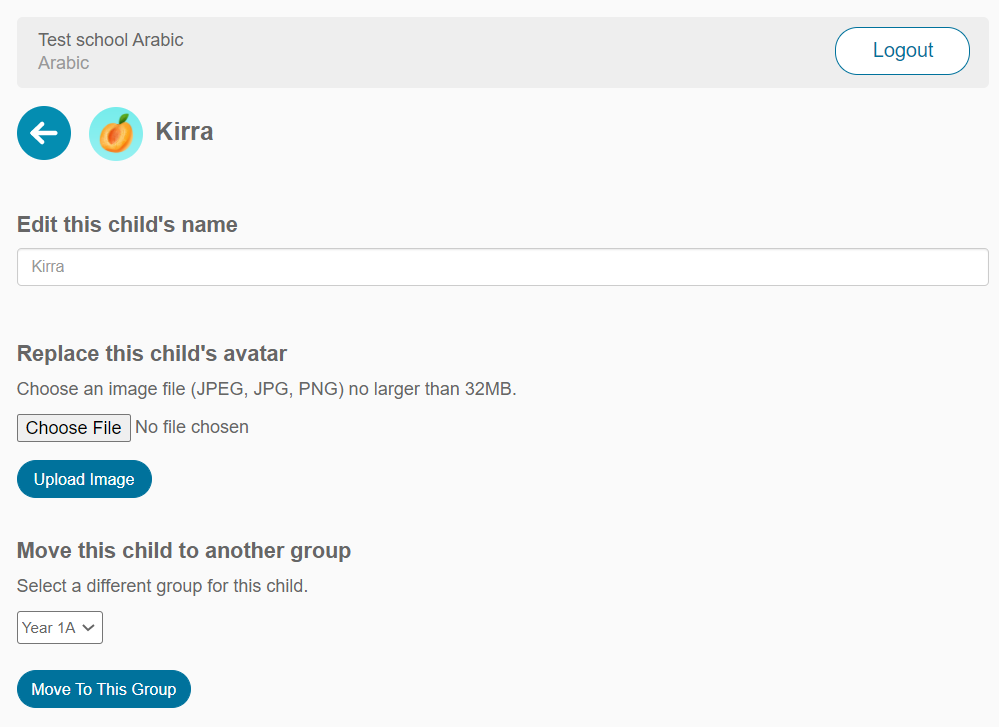Screen dimensions: 999x727
Task: Click the Move this child to another group heading
Action: pyautogui.click(x=183, y=550)
